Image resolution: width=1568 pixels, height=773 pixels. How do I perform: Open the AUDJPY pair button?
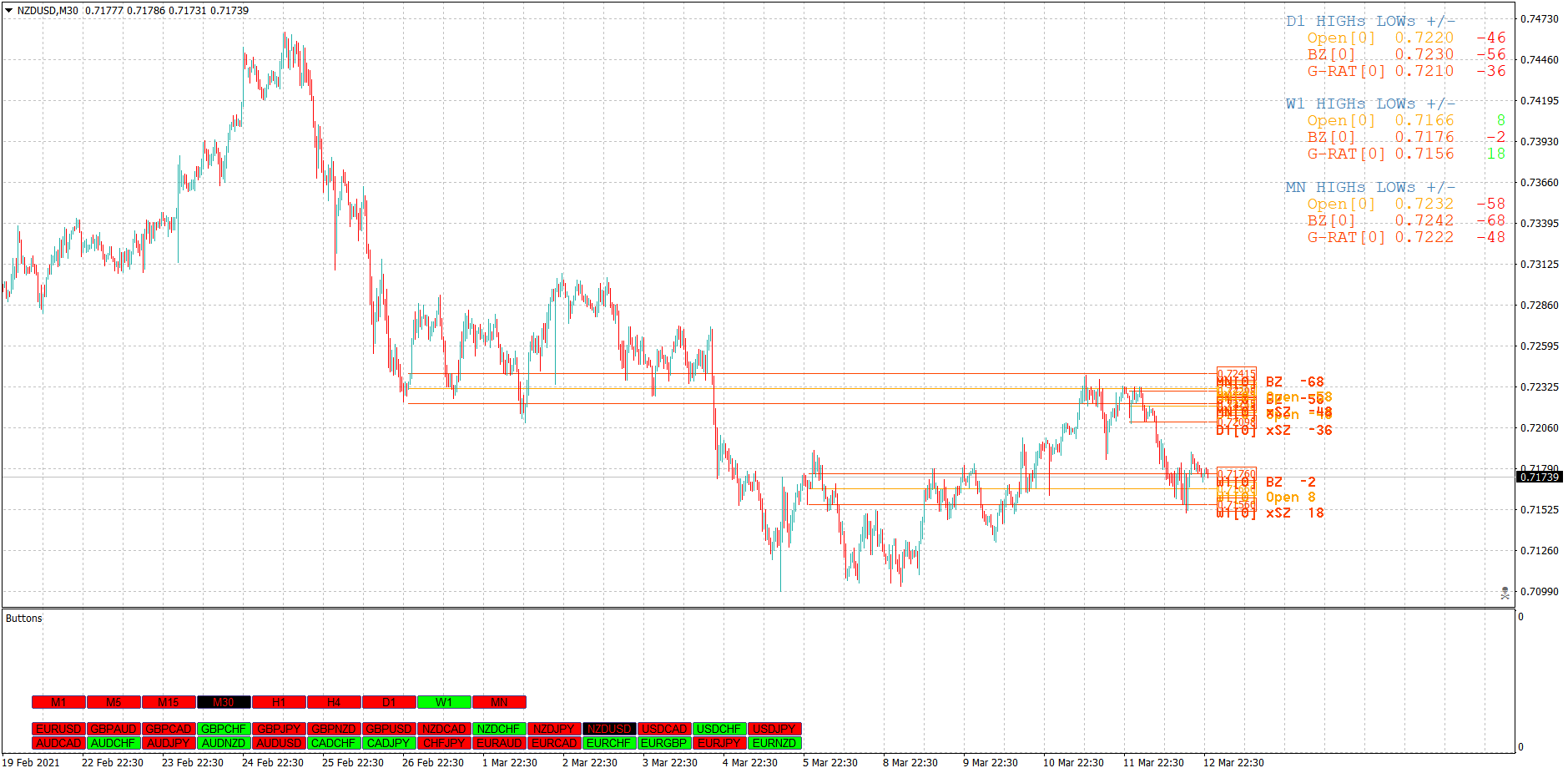169,743
